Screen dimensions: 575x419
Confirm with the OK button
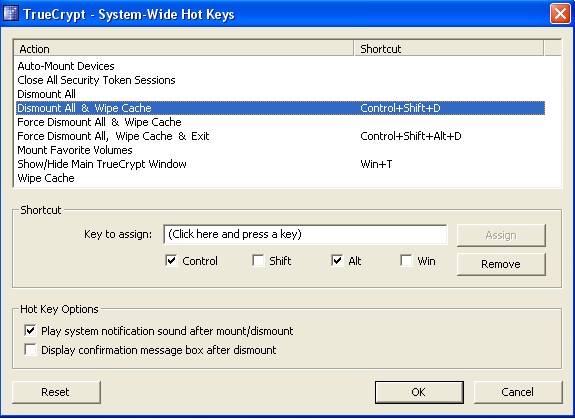pos(419,392)
